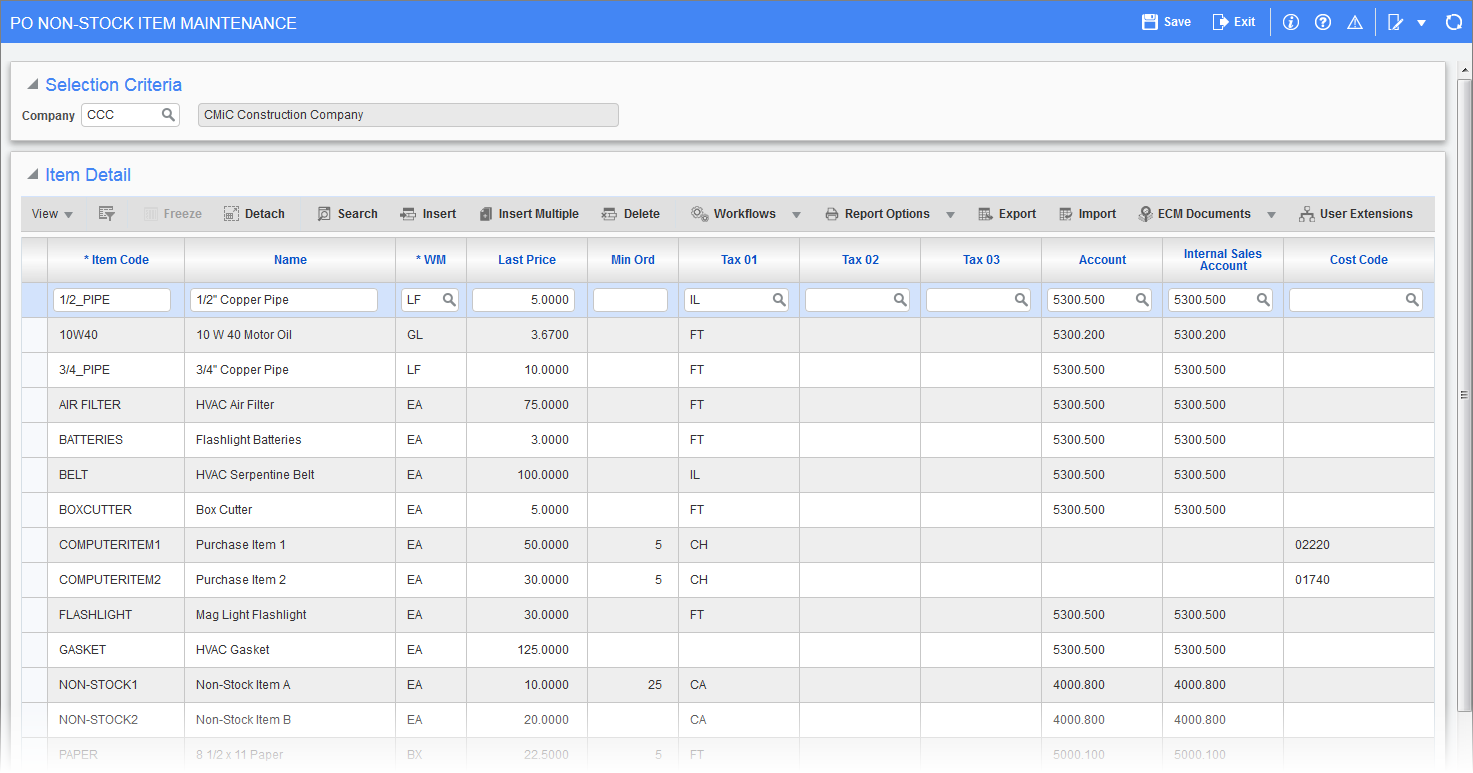The width and height of the screenshot is (1473, 773).
Task: Select the AIR FILTER row
Action: pyautogui.click(x=728, y=405)
